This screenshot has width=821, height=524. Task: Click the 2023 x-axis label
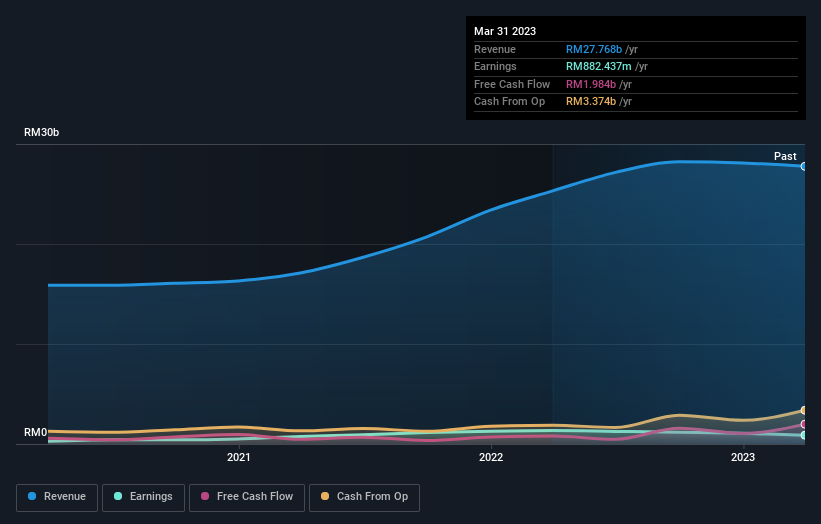tap(743, 458)
